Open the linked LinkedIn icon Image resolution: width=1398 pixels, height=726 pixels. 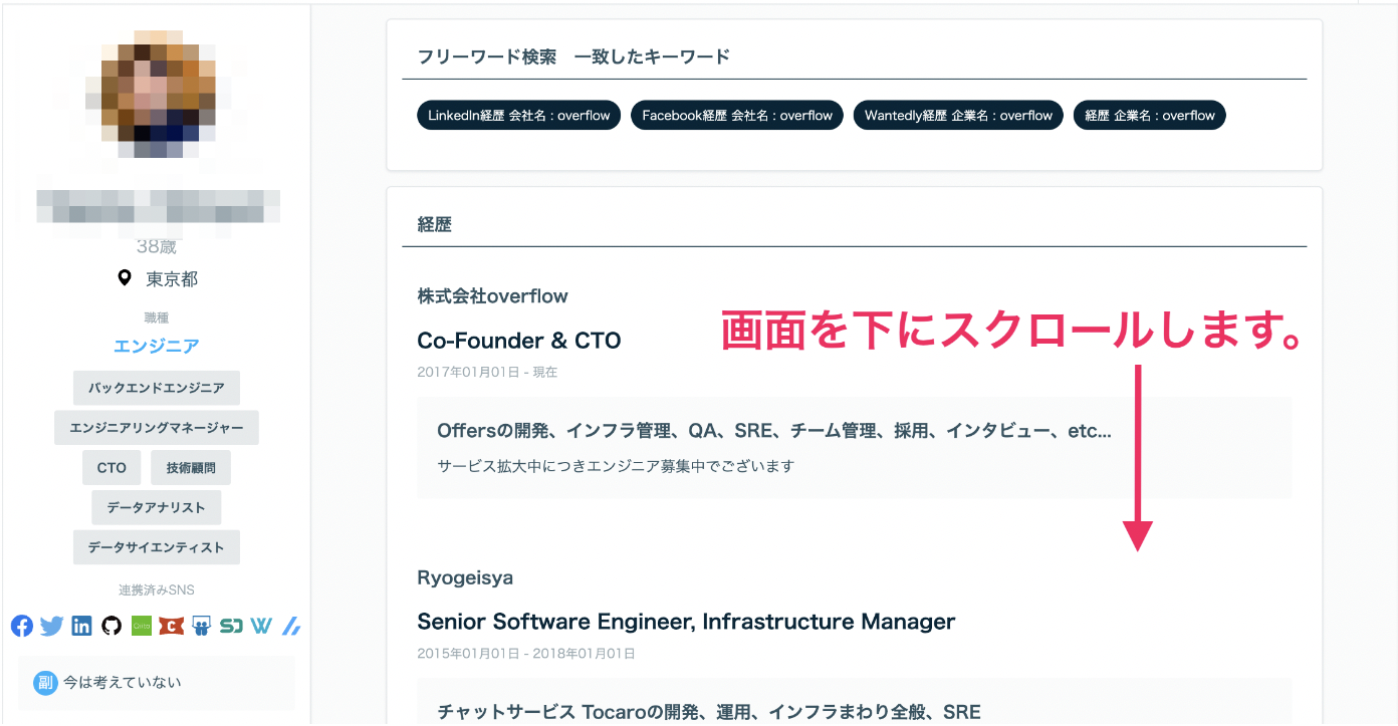(x=82, y=626)
